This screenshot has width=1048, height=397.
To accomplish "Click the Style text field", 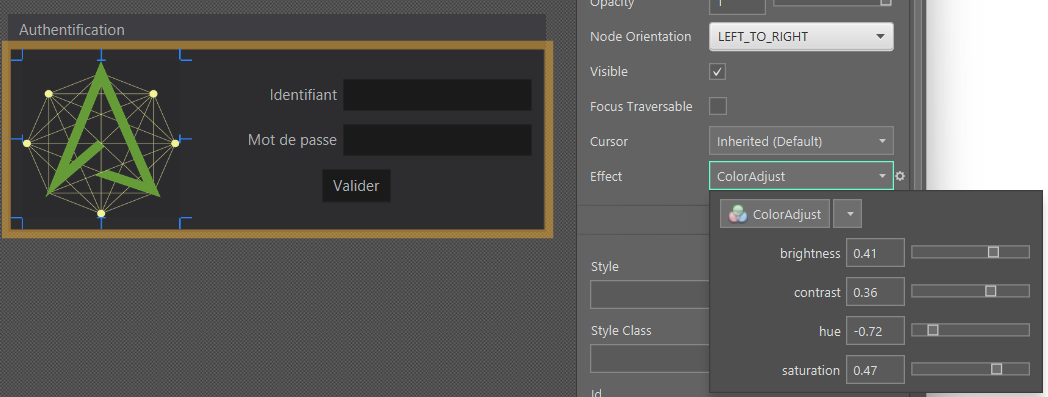I will [650, 294].
